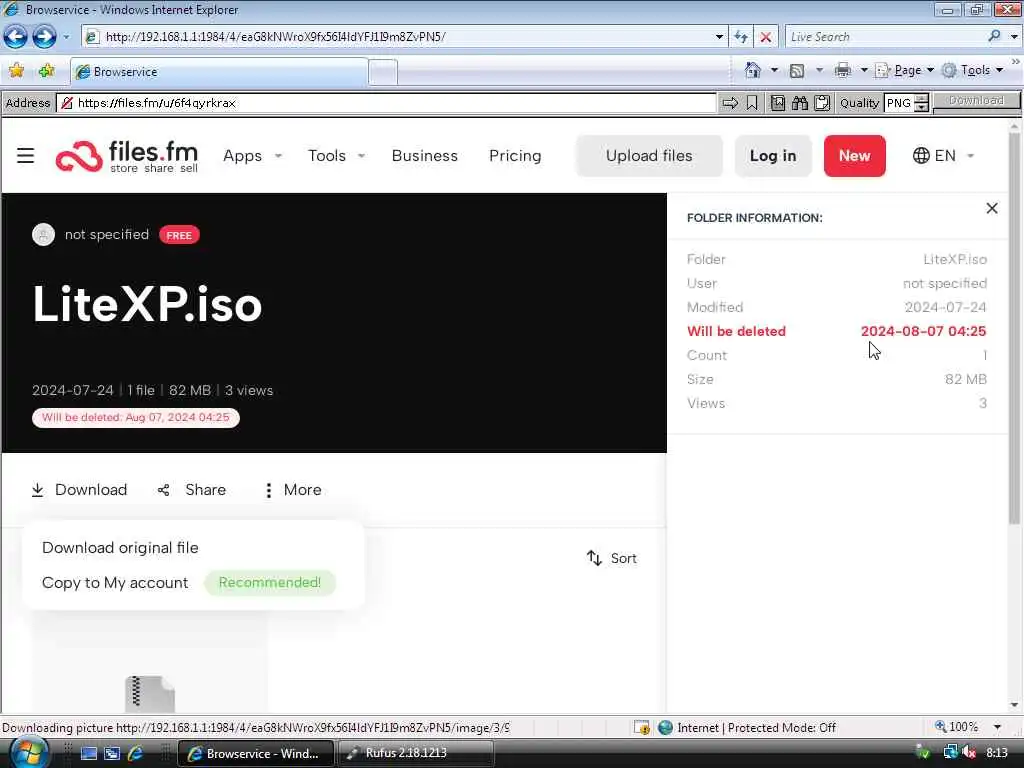Click the Print icon in command bar
Viewport: 1024px width, 768px height.
(842, 70)
